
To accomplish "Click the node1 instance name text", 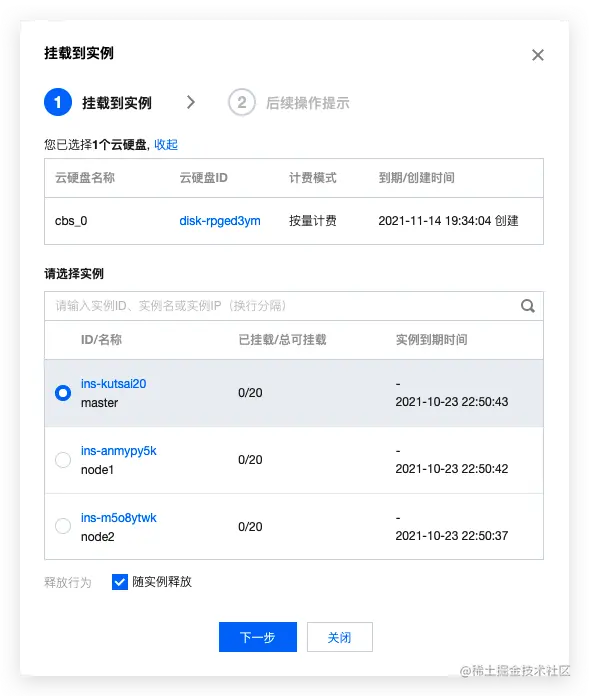I will (97, 470).
